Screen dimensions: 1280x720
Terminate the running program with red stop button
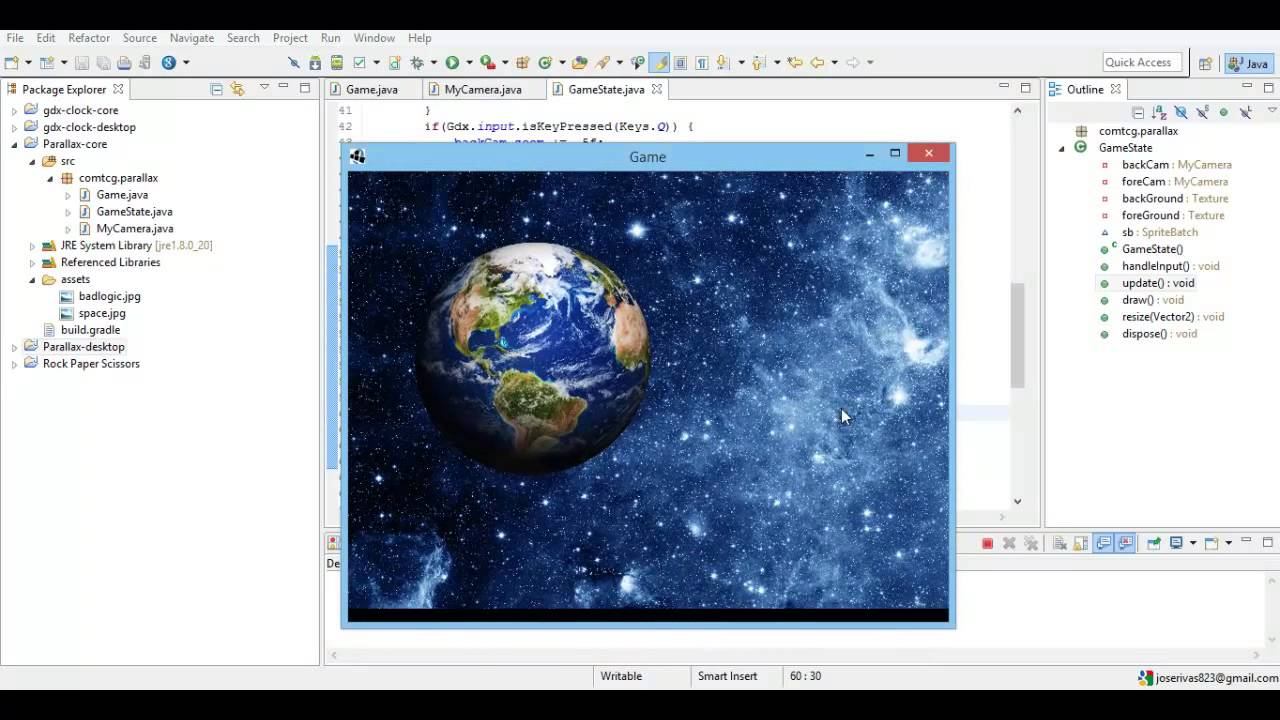coord(987,543)
